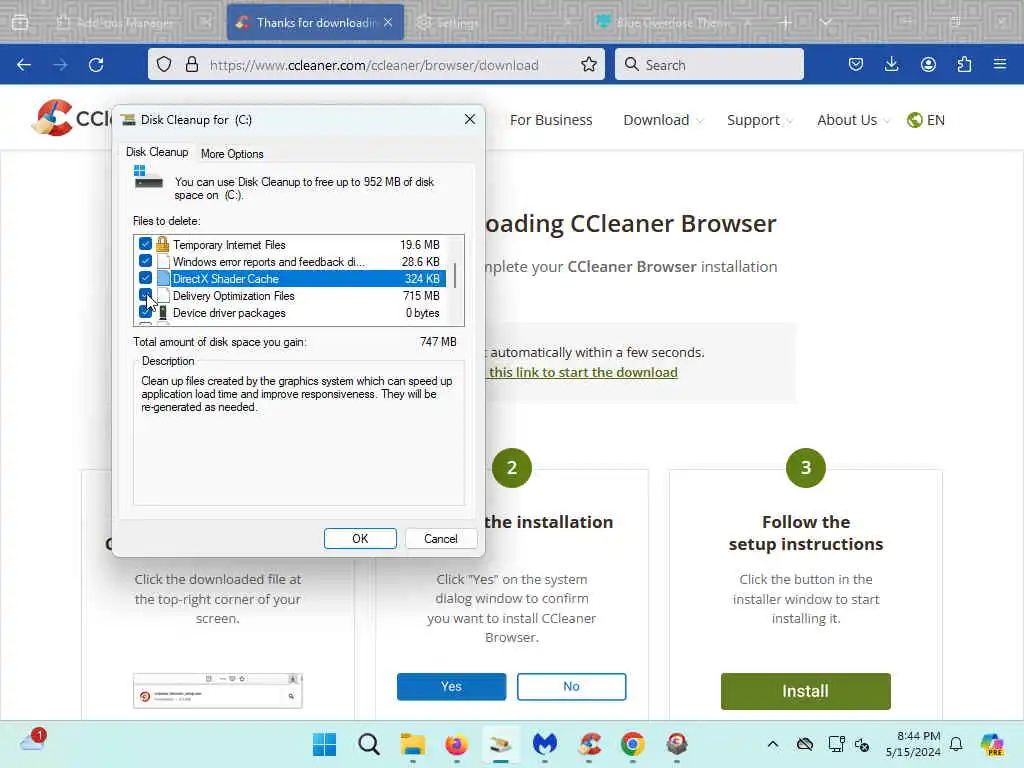
Task: Open the notification bell
Action: [x=956, y=744]
